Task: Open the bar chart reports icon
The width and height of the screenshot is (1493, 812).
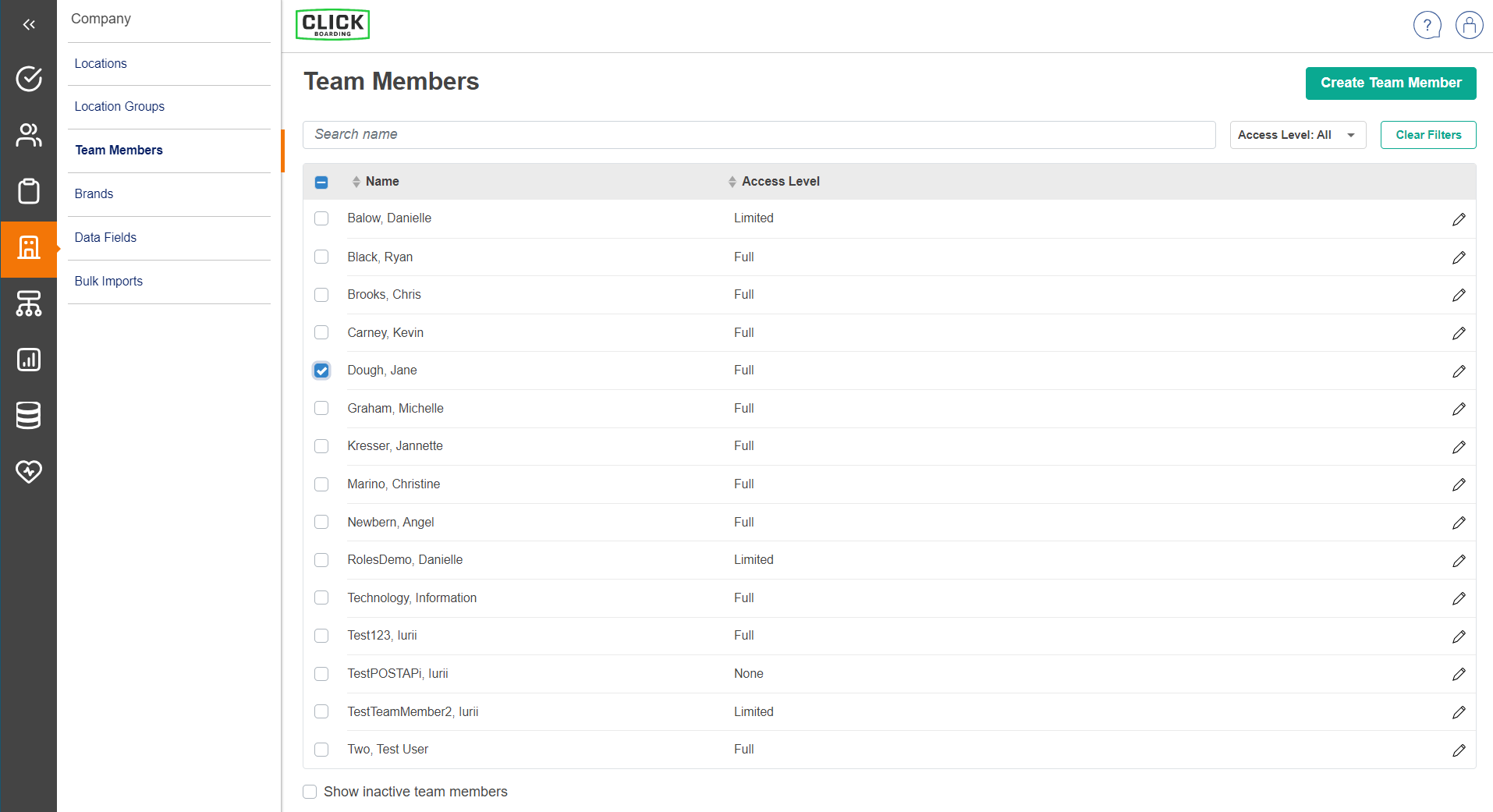Action: coord(29,360)
